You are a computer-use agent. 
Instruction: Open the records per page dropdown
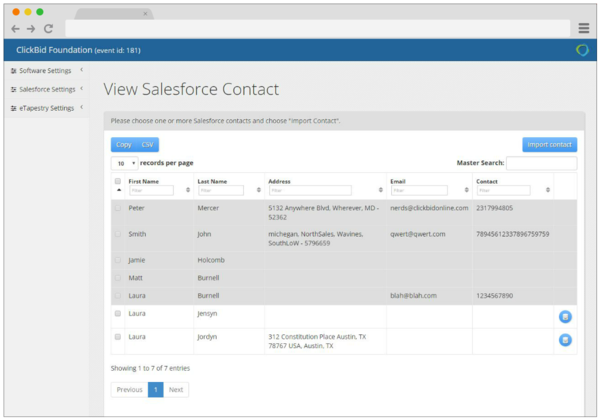pos(124,162)
